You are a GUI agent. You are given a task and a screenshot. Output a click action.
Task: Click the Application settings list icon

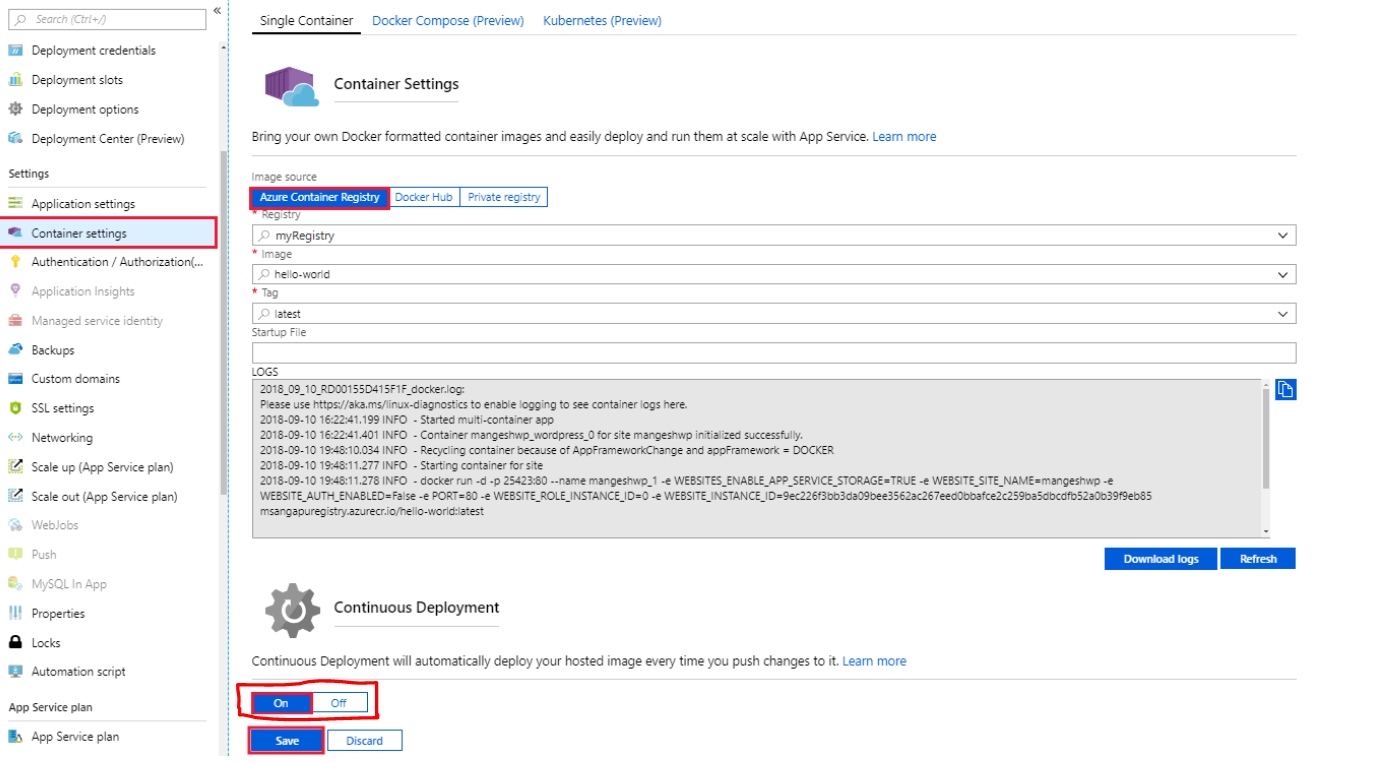(x=15, y=204)
